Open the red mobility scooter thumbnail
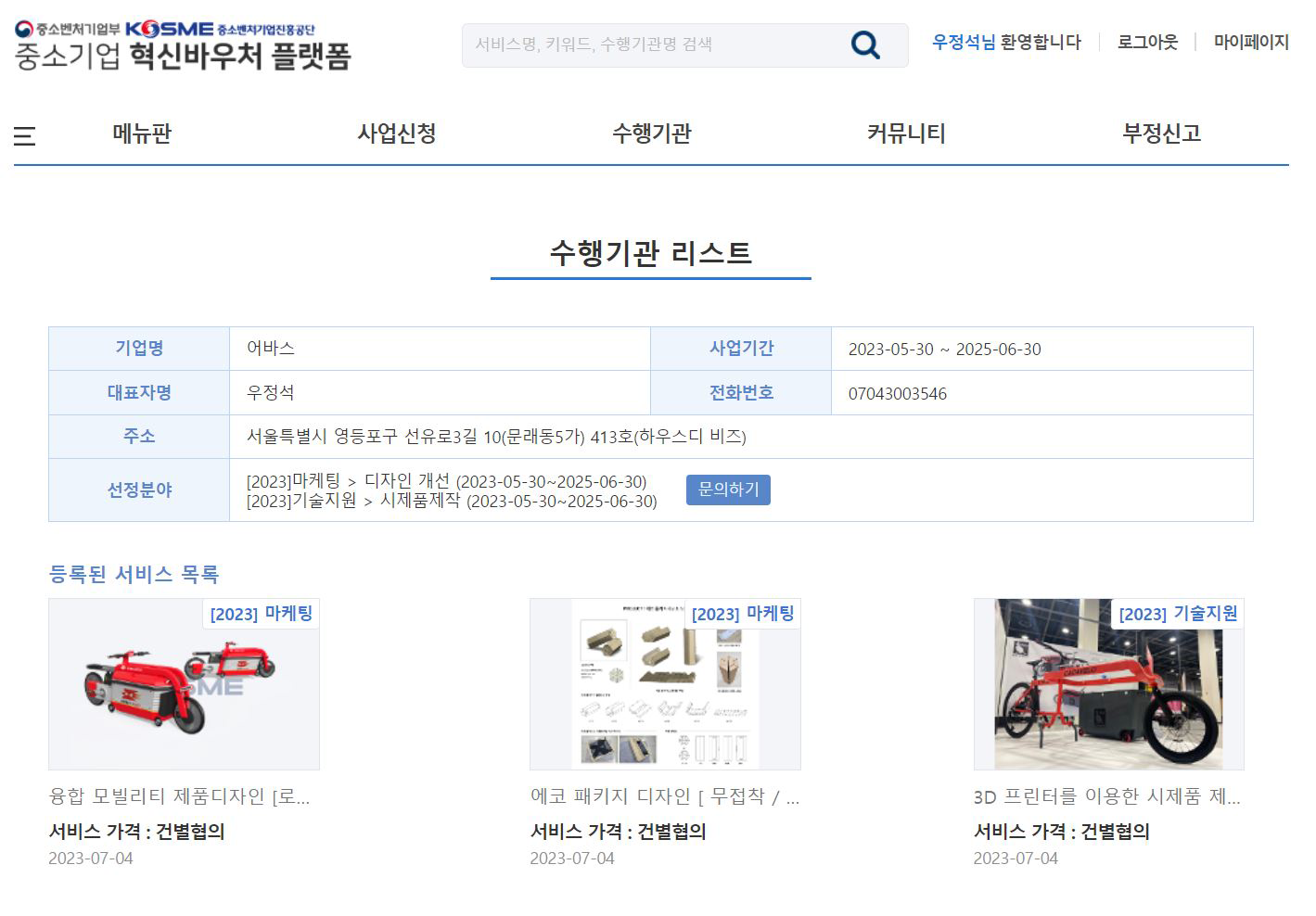 [184, 684]
